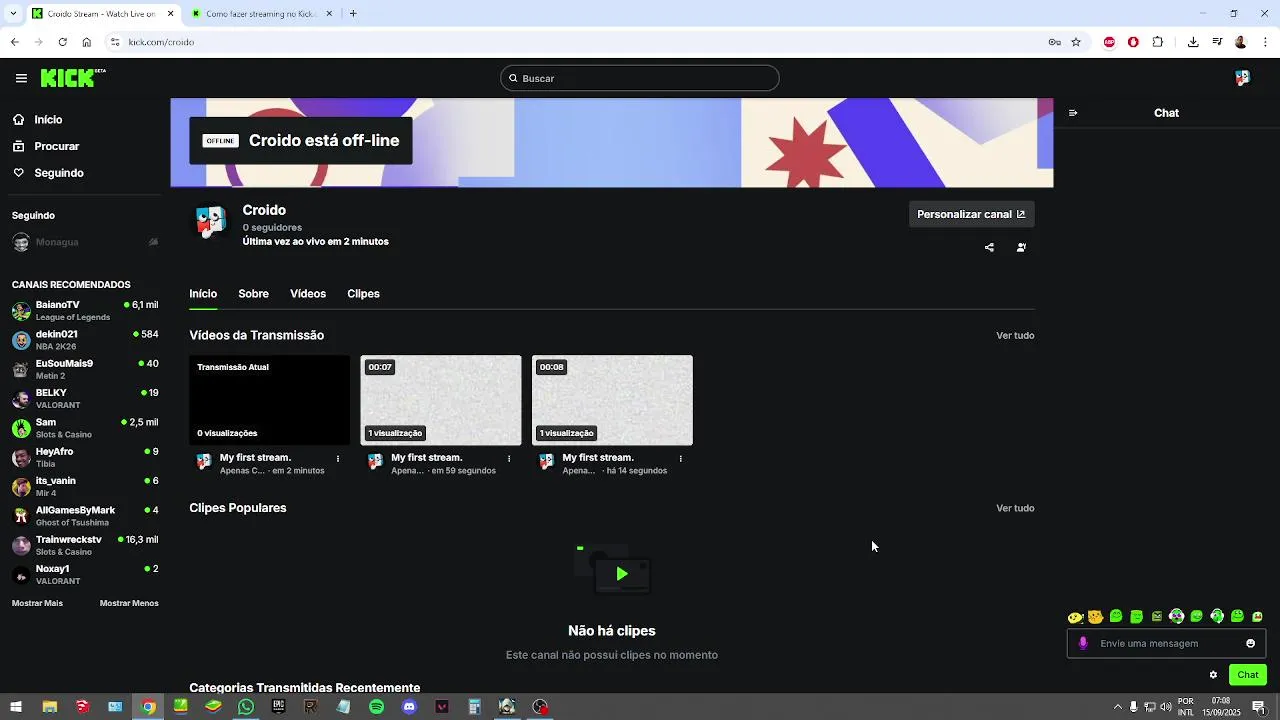The image size is (1280, 720).
Task: Open BaianoTV recommended channel
Action: [x=85, y=310]
